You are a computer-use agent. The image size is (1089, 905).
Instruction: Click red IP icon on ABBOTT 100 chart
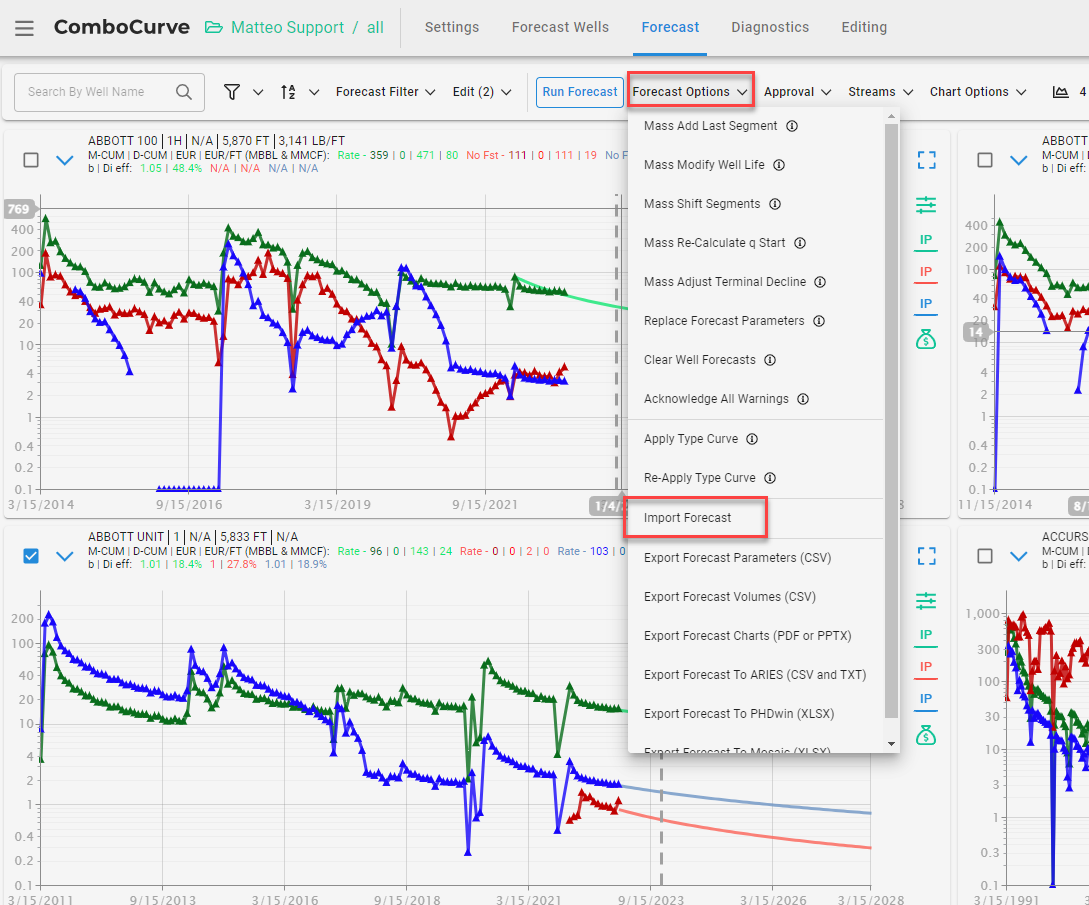[x=926, y=273]
